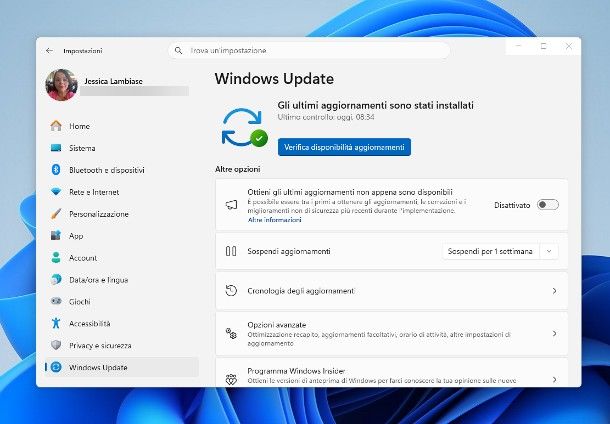Click the Windows Insider heart icon
This screenshot has height=424, width=610.
tap(231, 379)
